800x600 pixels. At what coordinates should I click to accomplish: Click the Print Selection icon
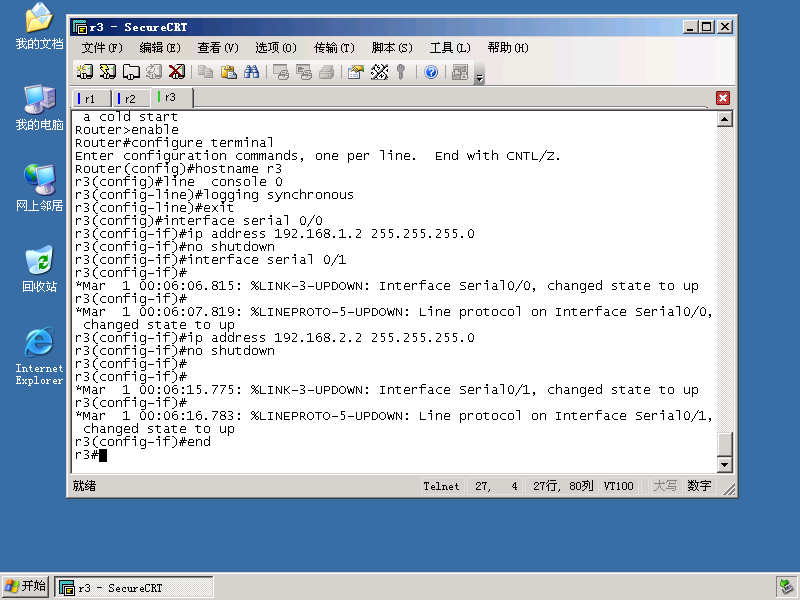304,72
